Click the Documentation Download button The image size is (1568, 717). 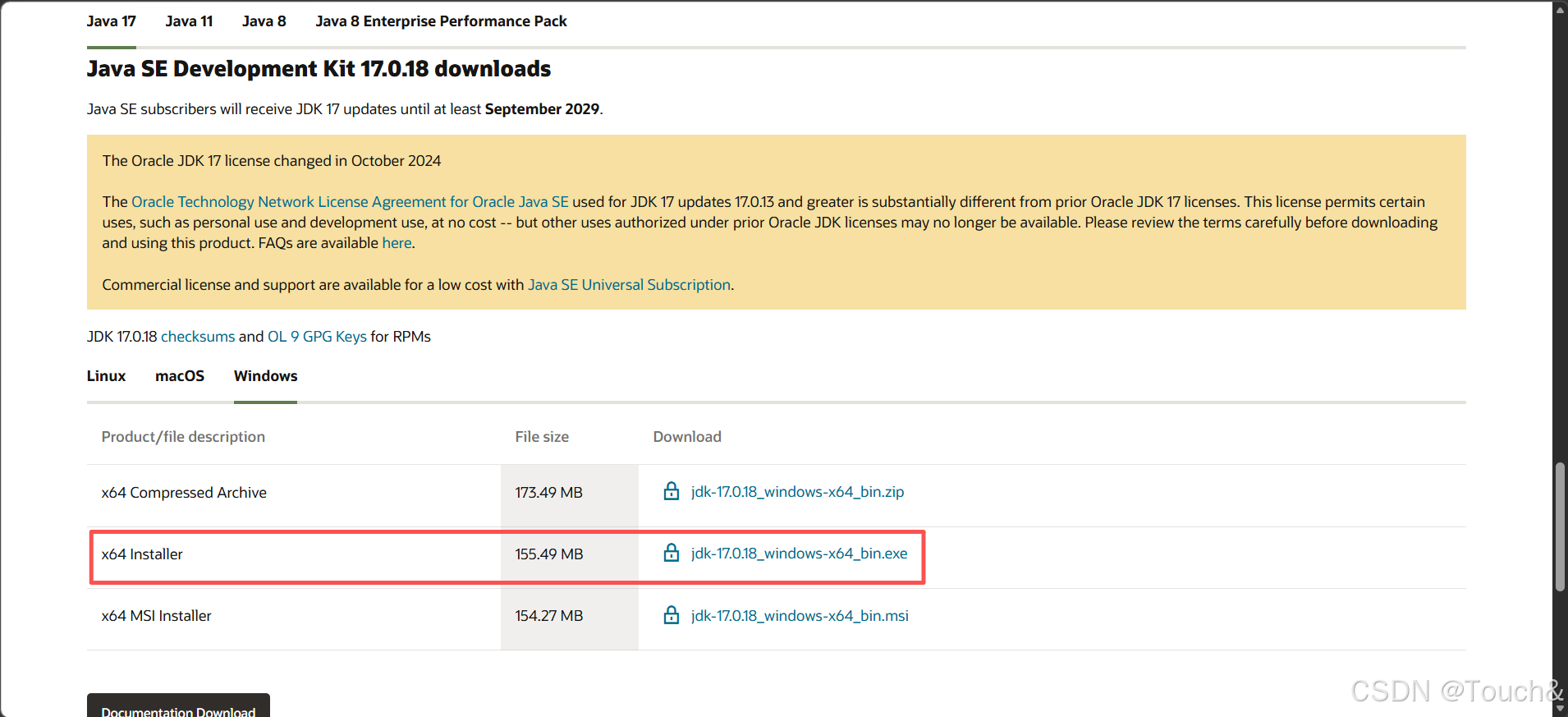tap(178, 706)
